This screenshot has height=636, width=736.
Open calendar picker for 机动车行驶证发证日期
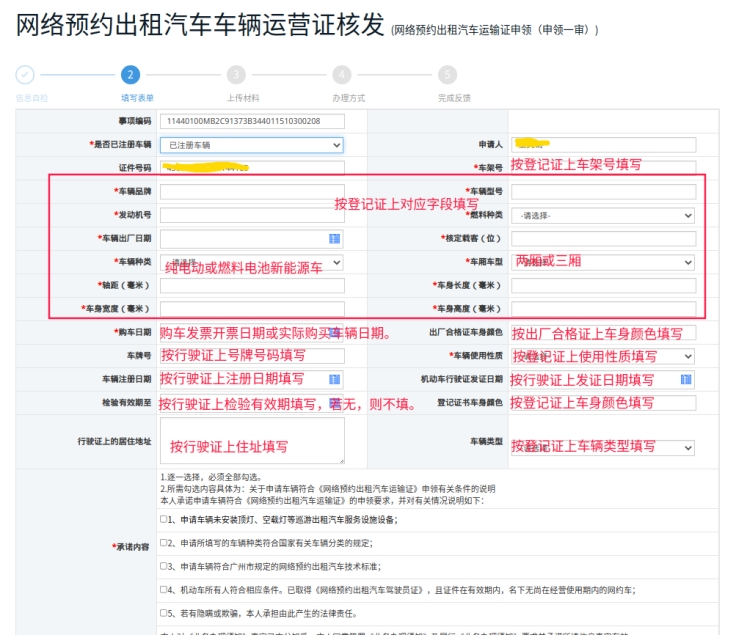[686, 380]
